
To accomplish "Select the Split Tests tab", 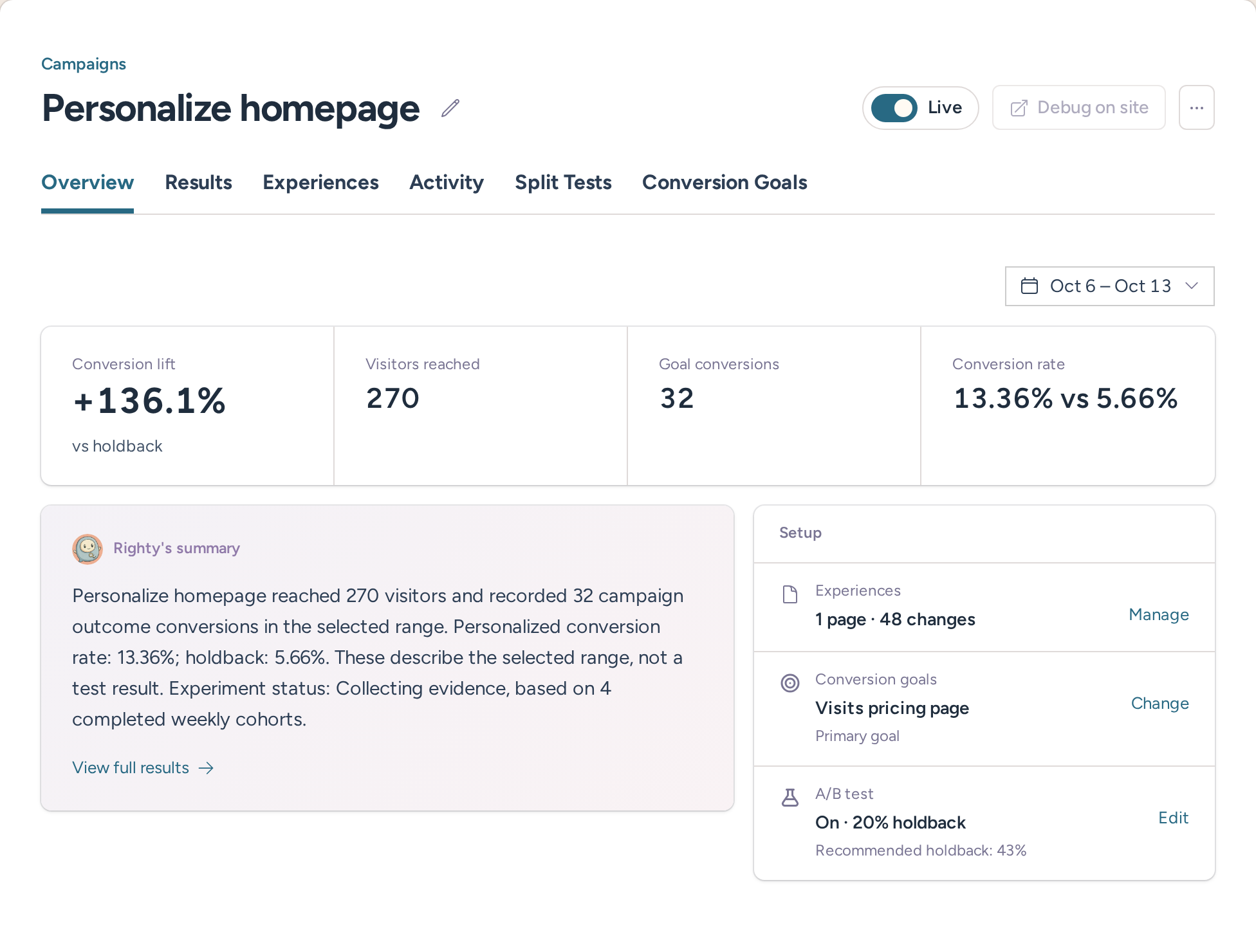I will click(563, 183).
